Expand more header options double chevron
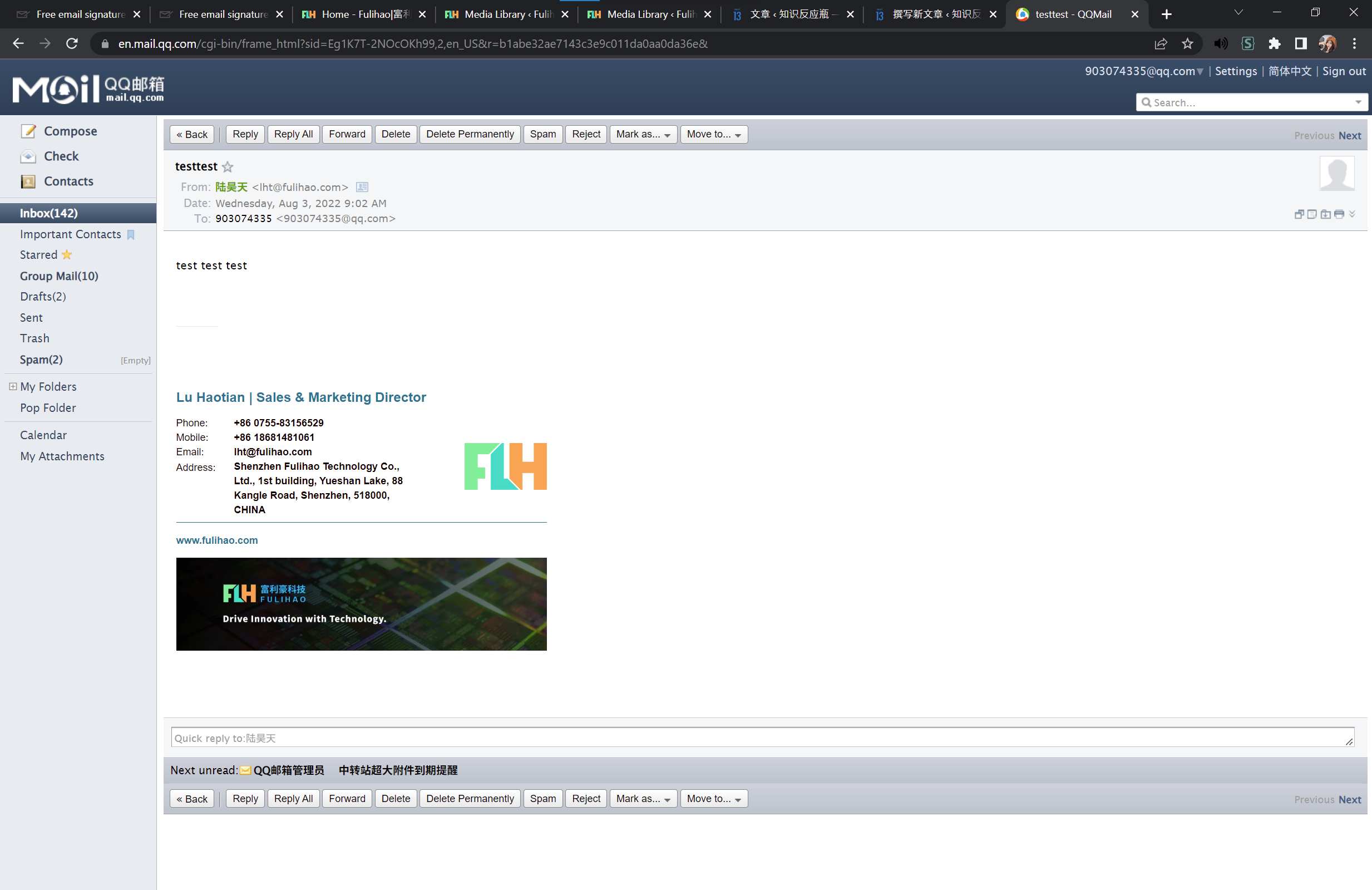 click(x=1353, y=214)
